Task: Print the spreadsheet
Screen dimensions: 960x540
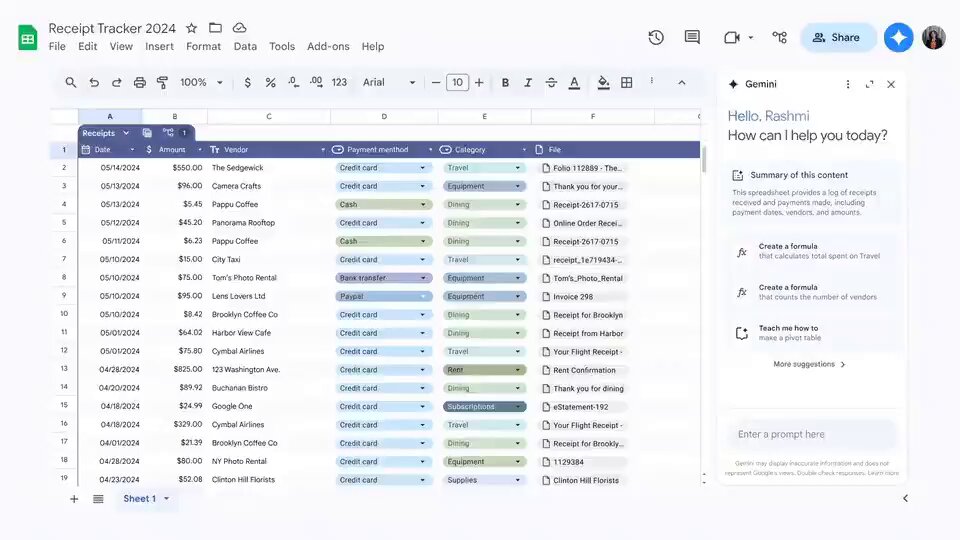Action: (x=140, y=83)
